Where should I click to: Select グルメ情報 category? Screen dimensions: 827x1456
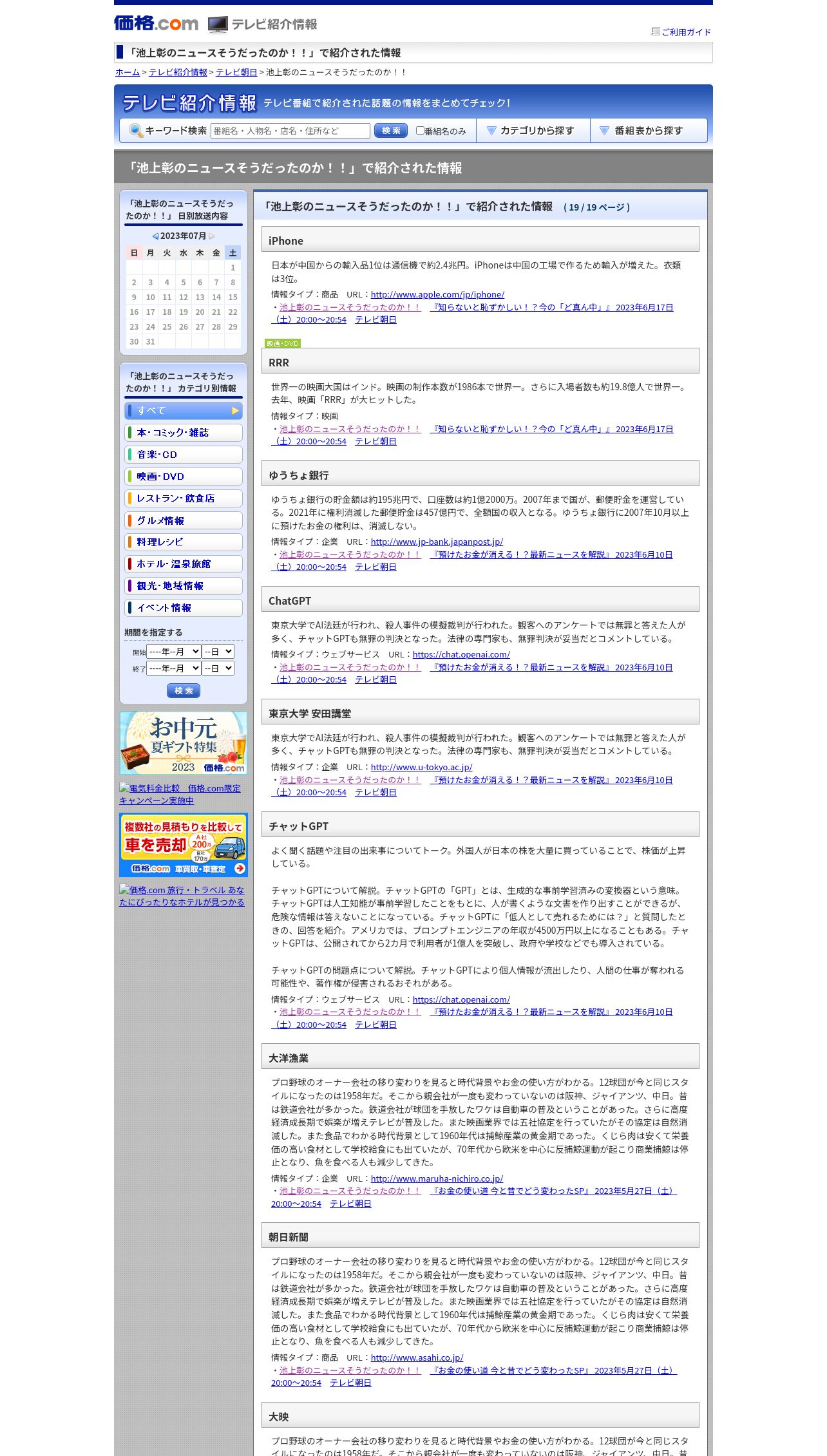coord(184,520)
